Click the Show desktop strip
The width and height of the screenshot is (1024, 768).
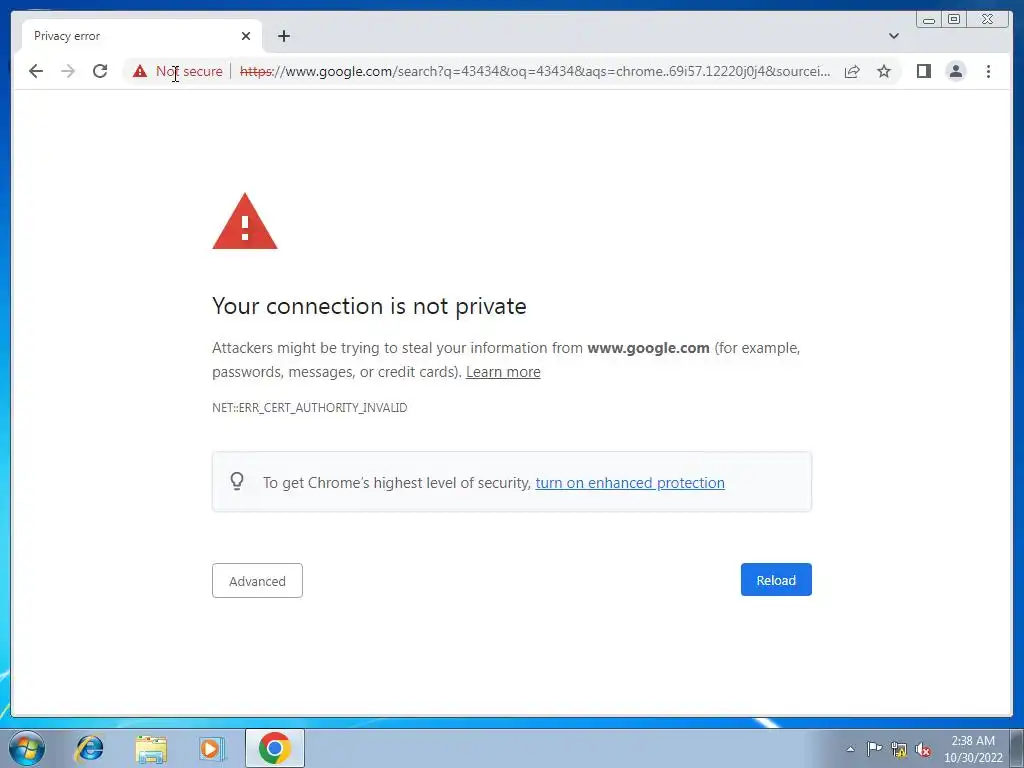tap(1017, 748)
